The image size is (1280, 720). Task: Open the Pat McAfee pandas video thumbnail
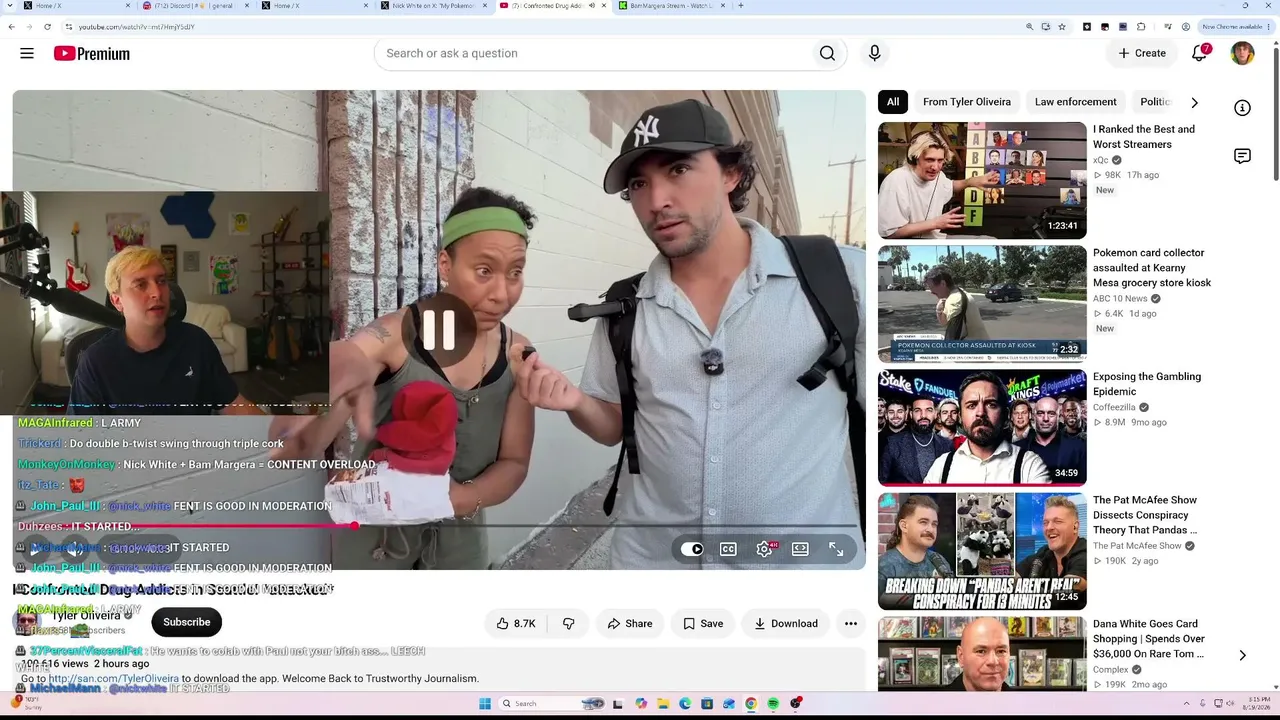click(x=982, y=551)
